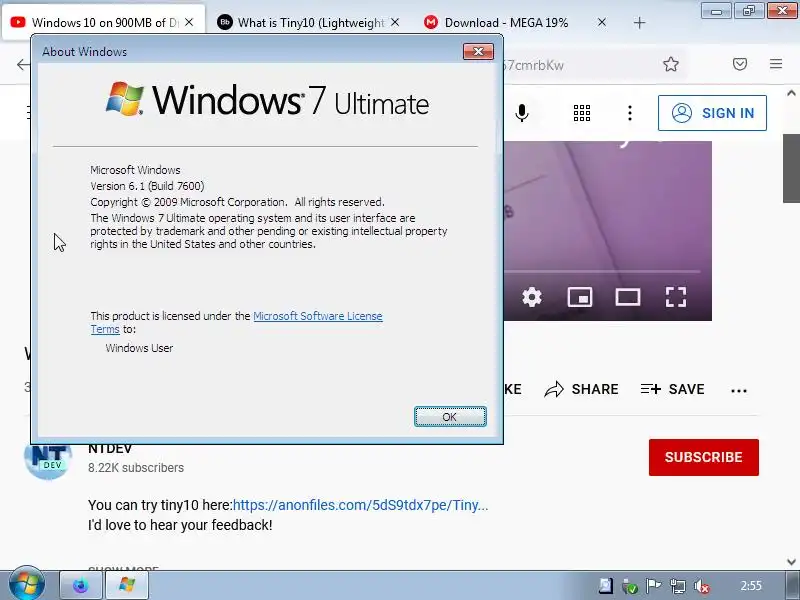
Task: Open the Pocket save icon
Action: coord(740,64)
